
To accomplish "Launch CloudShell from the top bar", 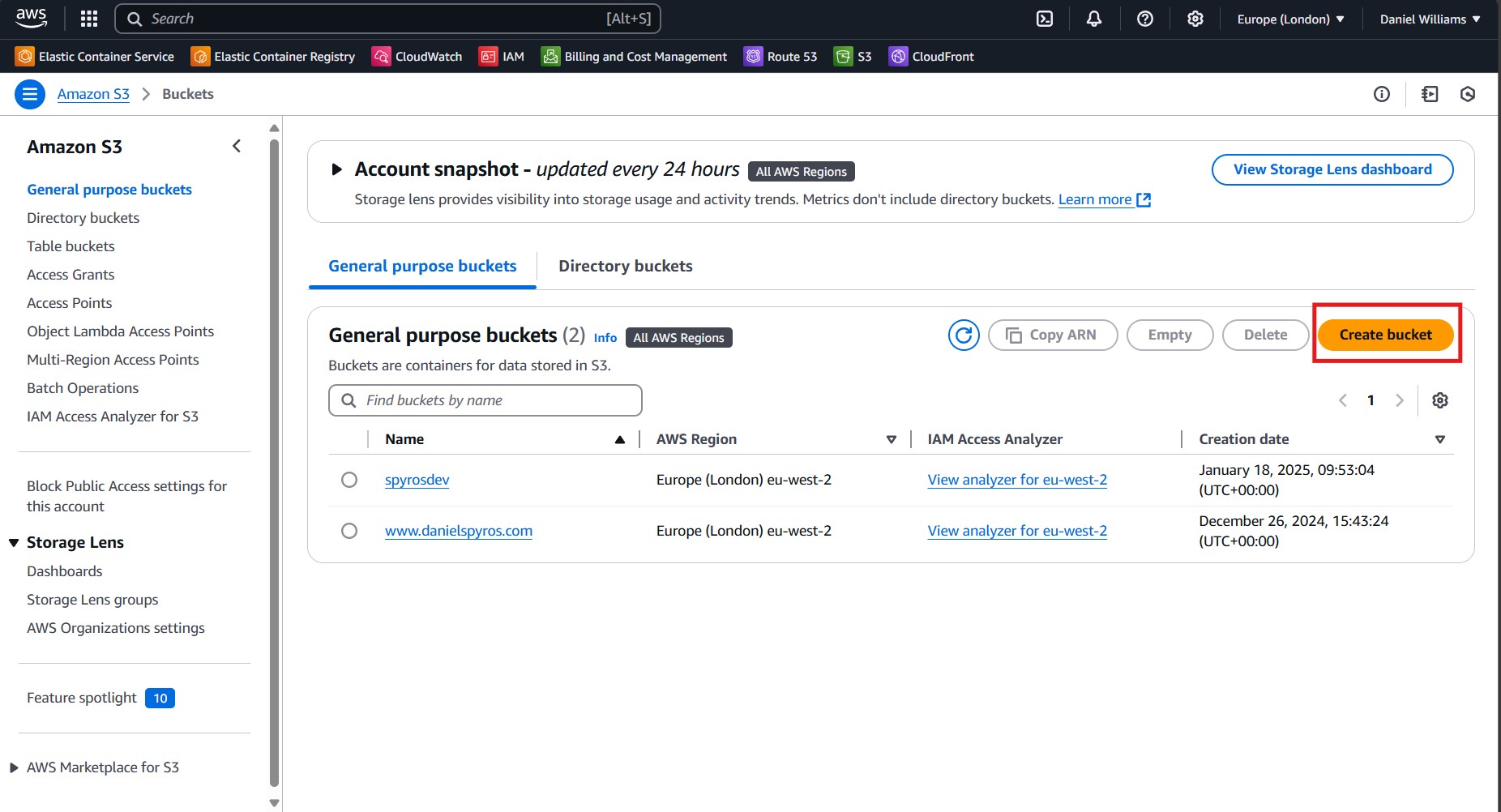I will pyautogui.click(x=1045, y=19).
